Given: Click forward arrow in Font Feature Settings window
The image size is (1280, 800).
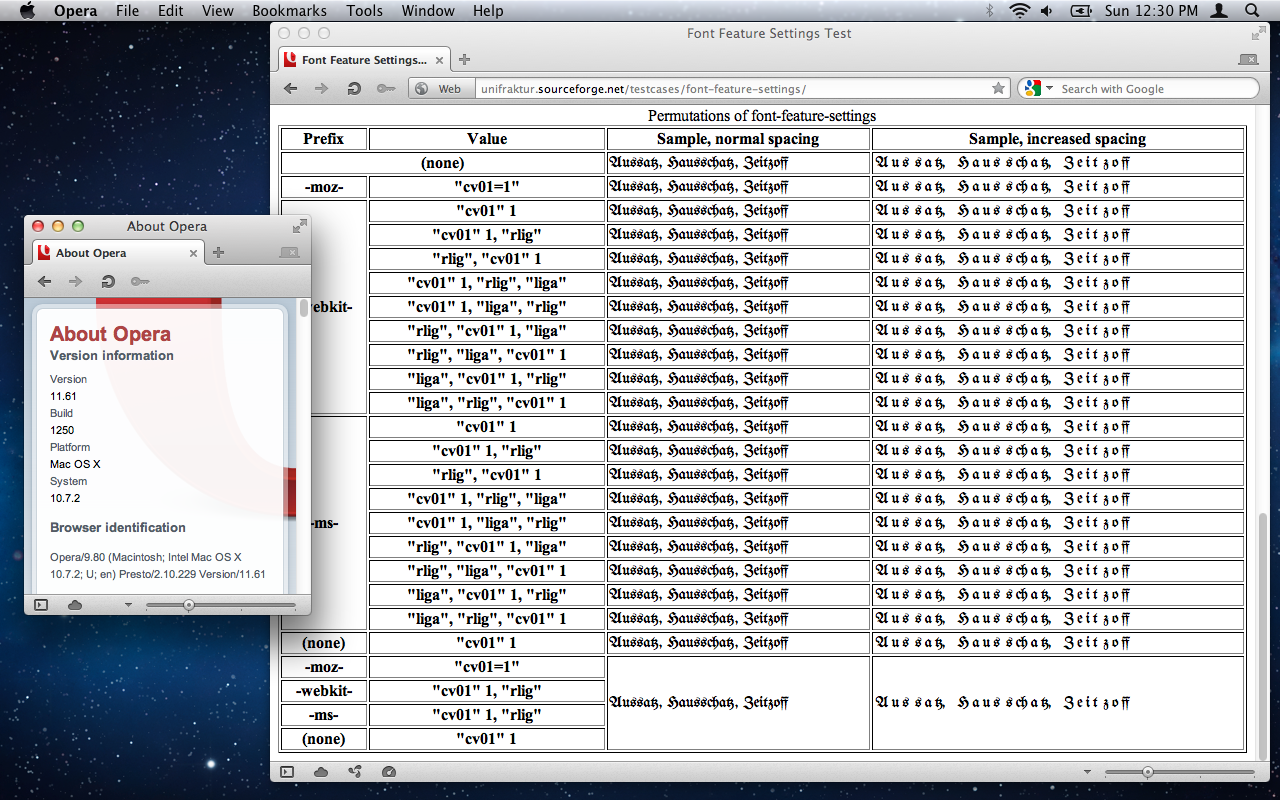Looking at the screenshot, I should point(322,88).
